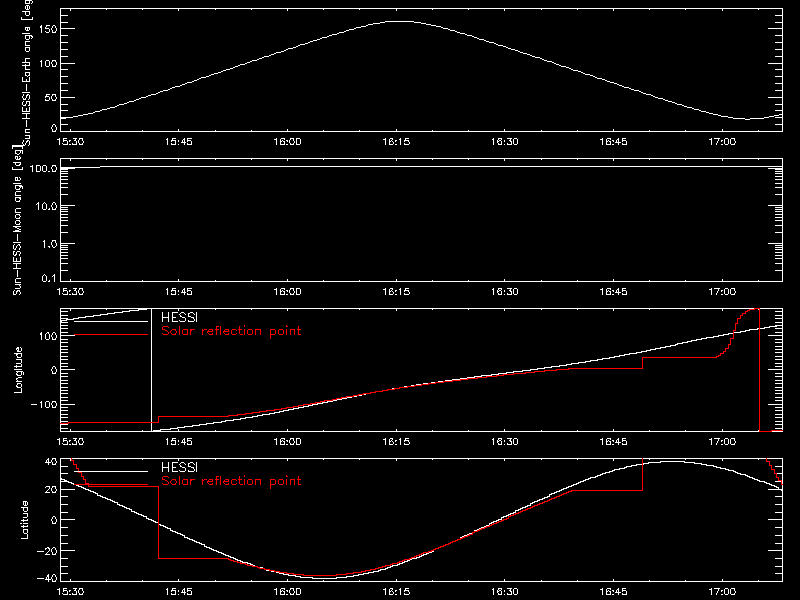Click the 100.0 tick on Moon angle axis
The width and height of the screenshot is (800, 600).
(43, 168)
